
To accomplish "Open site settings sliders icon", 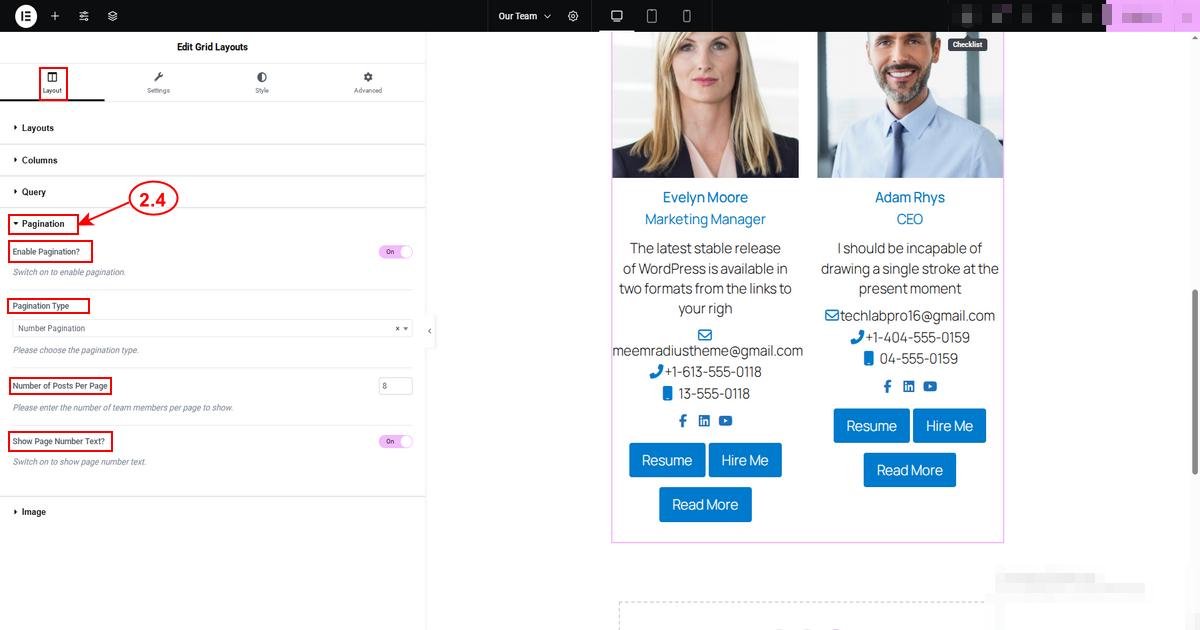I will point(84,16).
